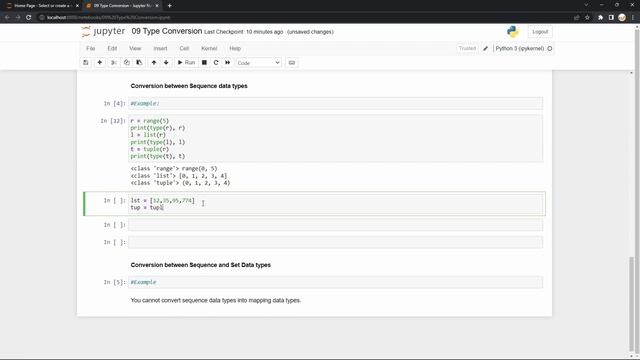
Task: Save the notebook with the floppy icon
Action: 86,62
